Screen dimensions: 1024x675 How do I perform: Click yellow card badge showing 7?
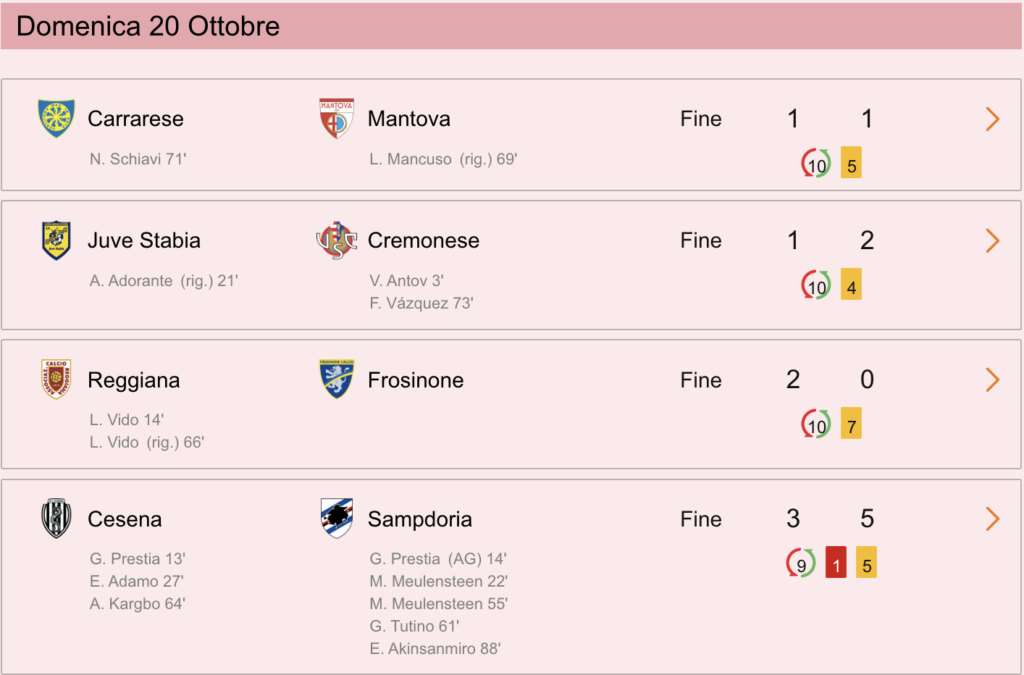click(x=851, y=423)
